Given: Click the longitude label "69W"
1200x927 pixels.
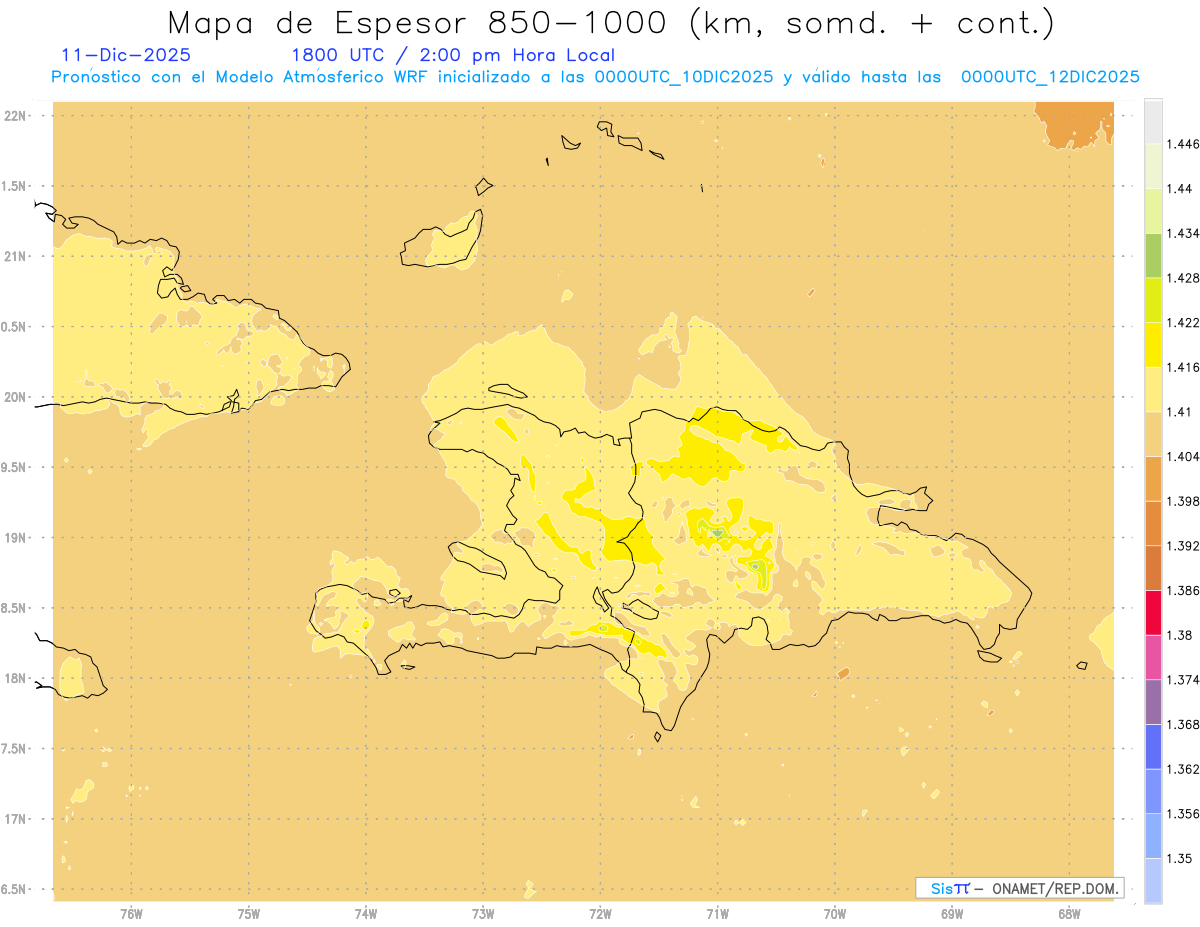Looking at the screenshot, I should 952,913.
